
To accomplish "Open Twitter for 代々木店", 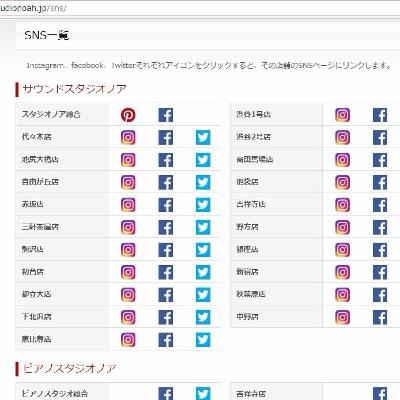I will 203,137.
